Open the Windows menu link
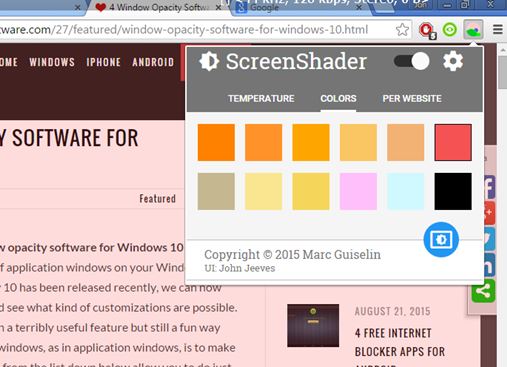This screenshot has width=507, height=367. pos(52,62)
